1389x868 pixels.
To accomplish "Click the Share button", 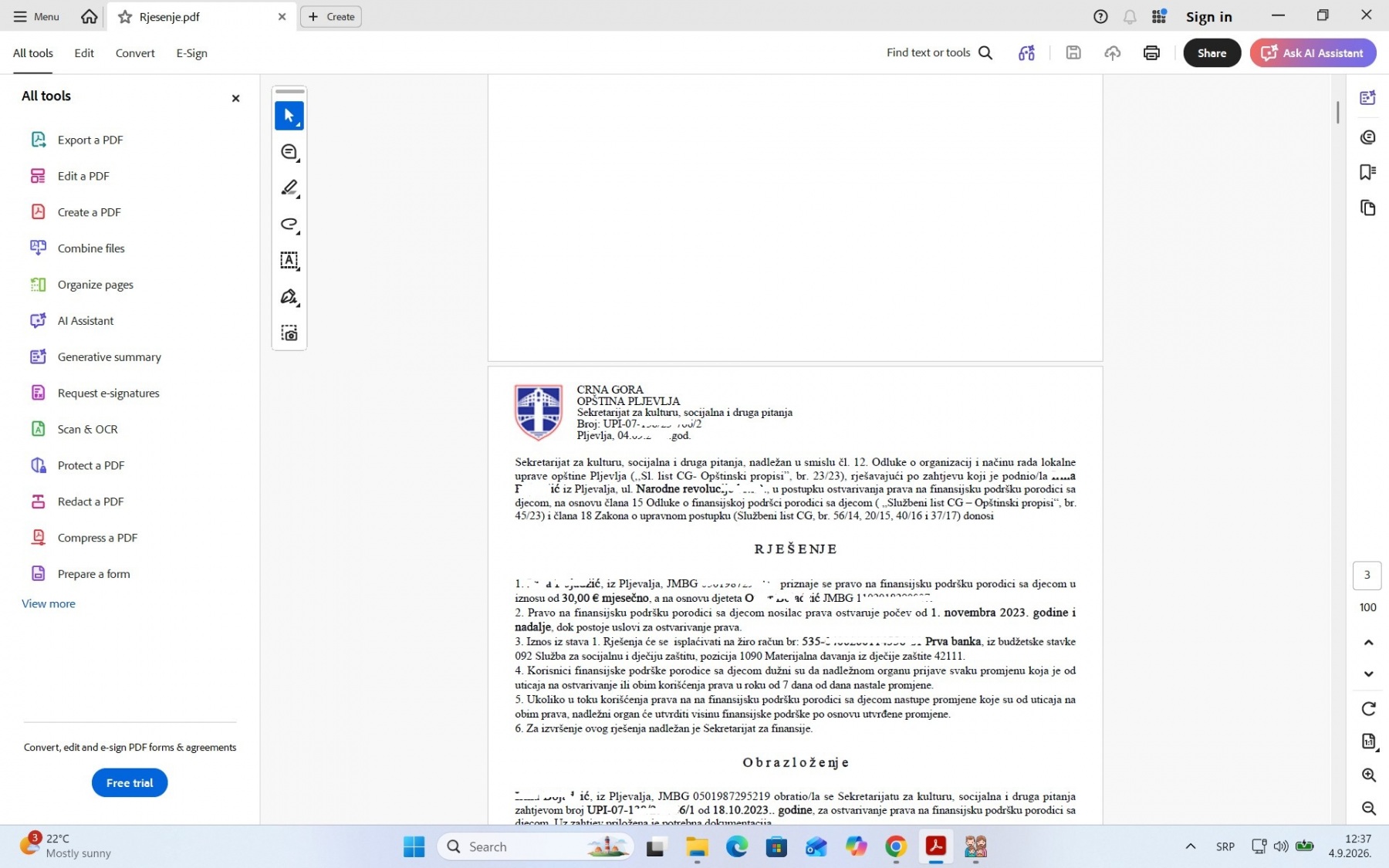I will [1212, 52].
